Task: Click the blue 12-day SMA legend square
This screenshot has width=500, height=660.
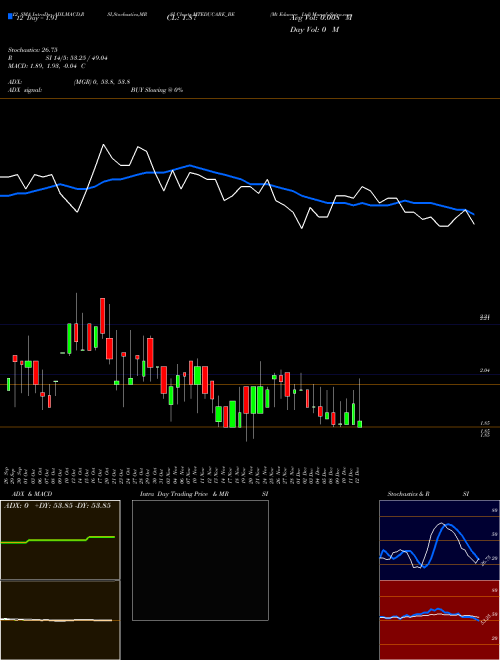Action: [x=10, y=16]
